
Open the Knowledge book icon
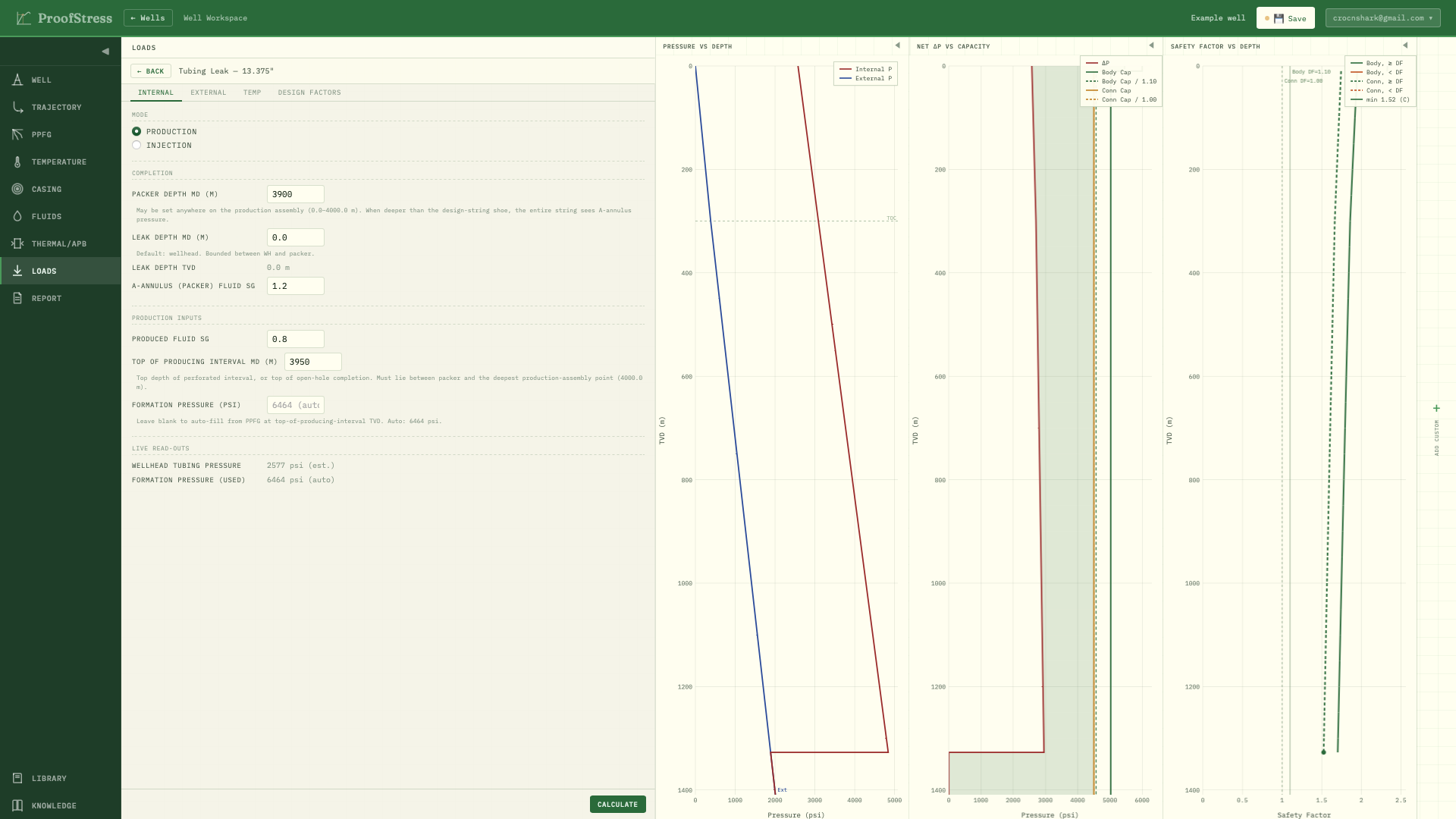17,805
